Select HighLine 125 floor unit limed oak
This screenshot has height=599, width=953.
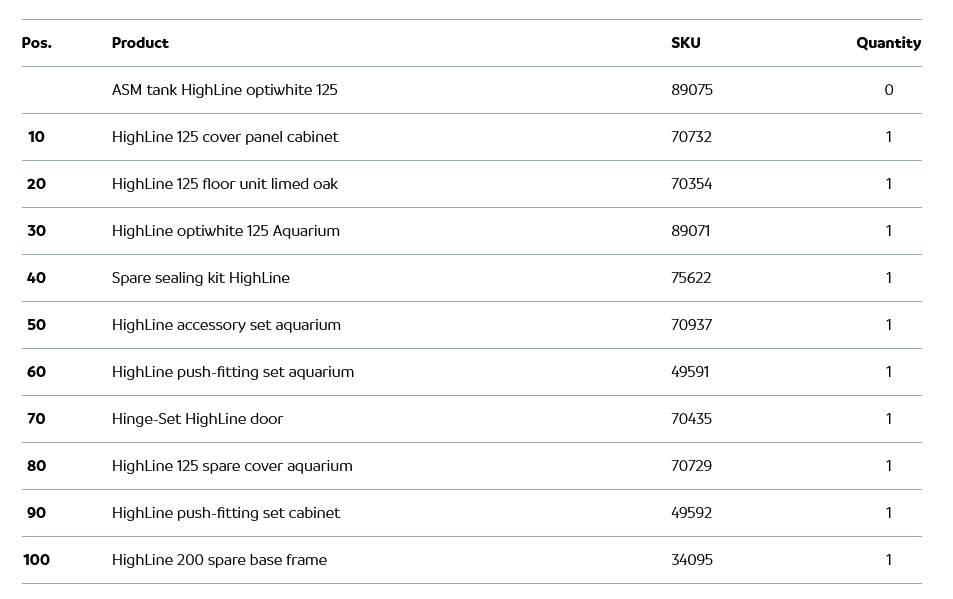[x=225, y=184]
